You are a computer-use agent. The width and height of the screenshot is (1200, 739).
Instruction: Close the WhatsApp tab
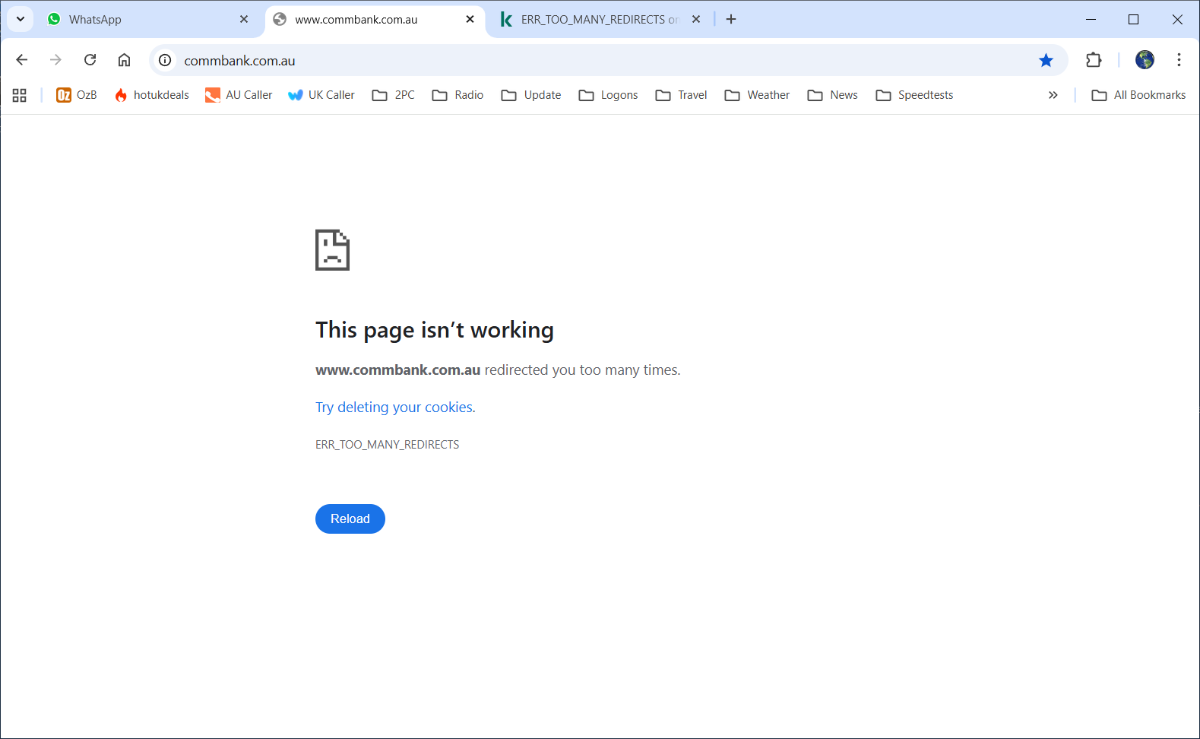[x=244, y=19]
